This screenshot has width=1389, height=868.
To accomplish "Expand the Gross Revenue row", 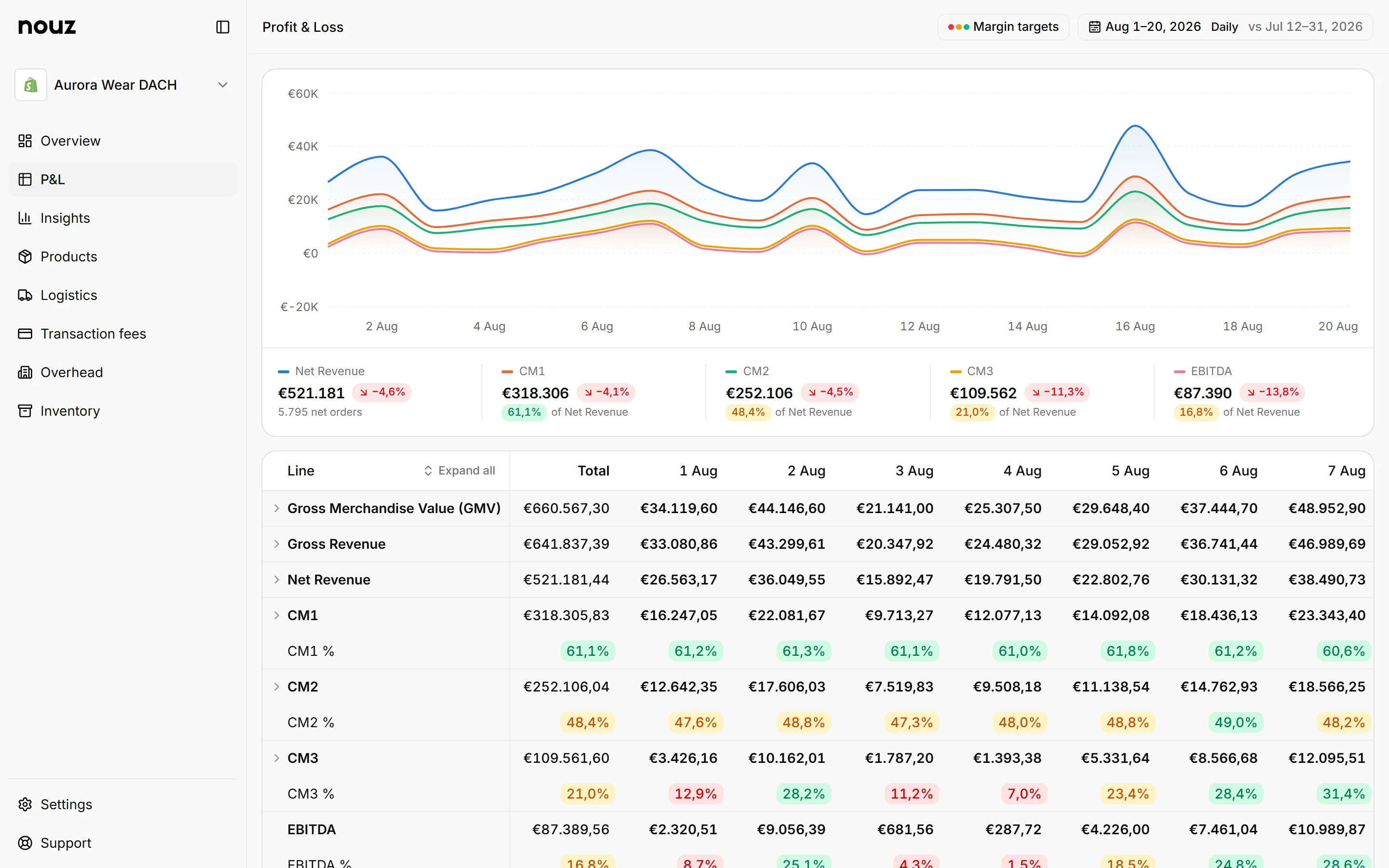I will pyautogui.click(x=277, y=543).
